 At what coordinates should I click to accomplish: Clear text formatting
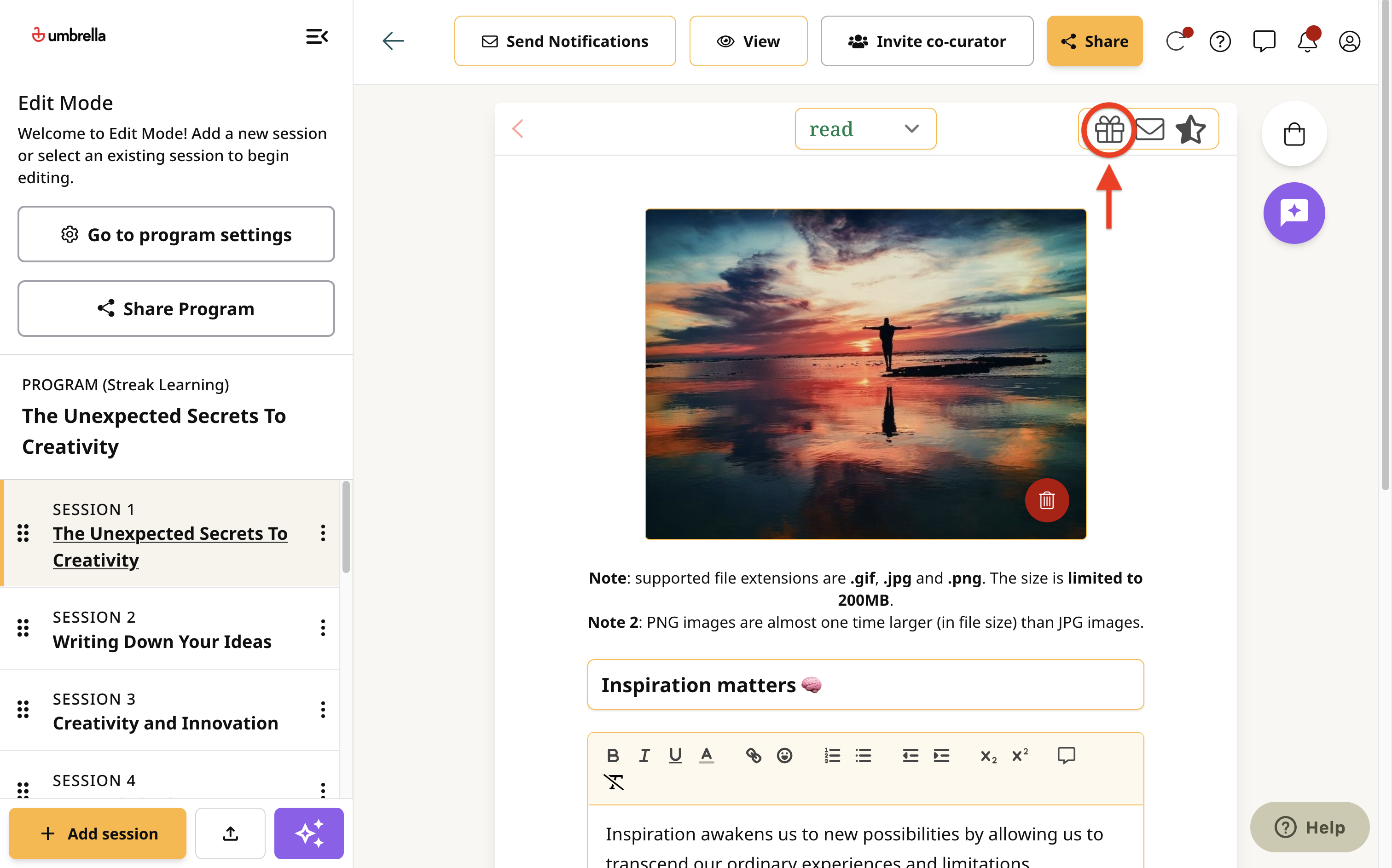(613, 782)
